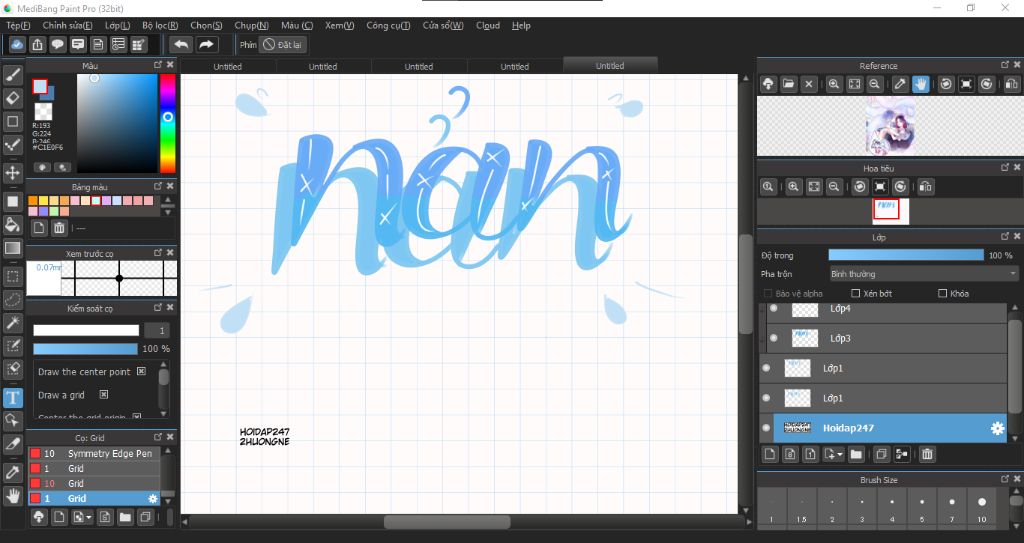
Task: Open the Cloud menu
Action: (x=488, y=25)
